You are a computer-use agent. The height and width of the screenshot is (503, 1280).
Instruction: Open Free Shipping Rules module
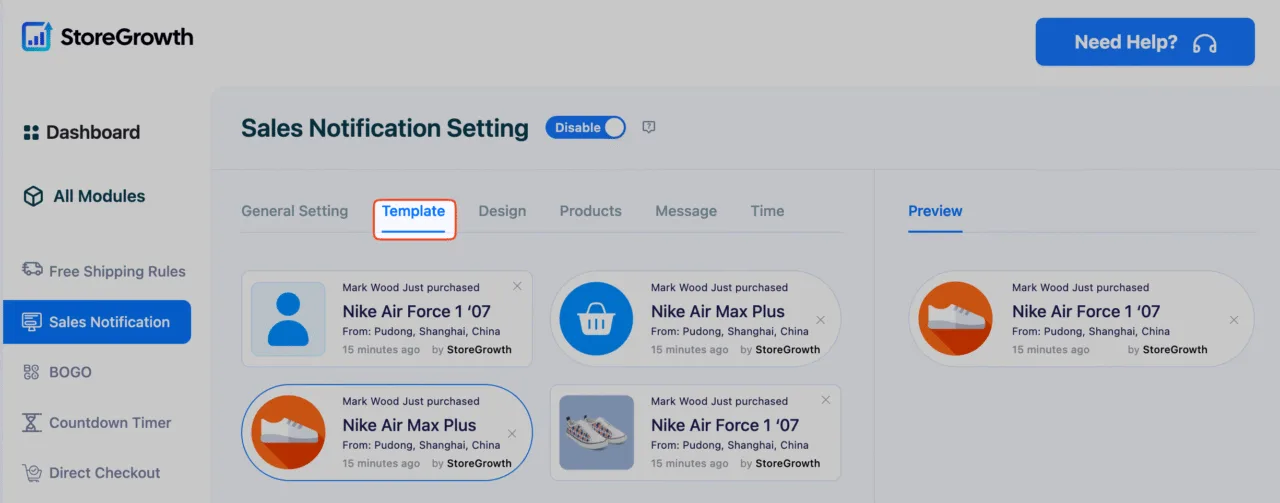click(x=104, y=271)
